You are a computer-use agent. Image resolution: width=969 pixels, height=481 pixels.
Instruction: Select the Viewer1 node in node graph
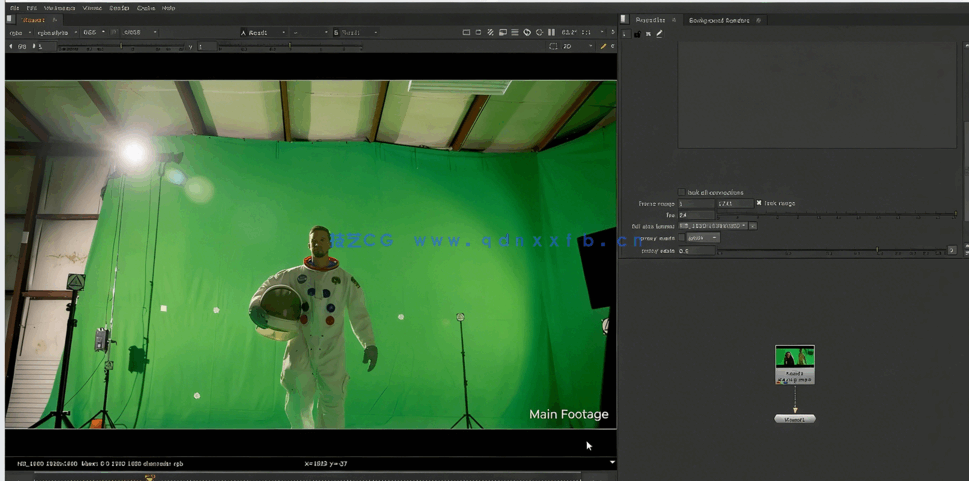[794, 419]
